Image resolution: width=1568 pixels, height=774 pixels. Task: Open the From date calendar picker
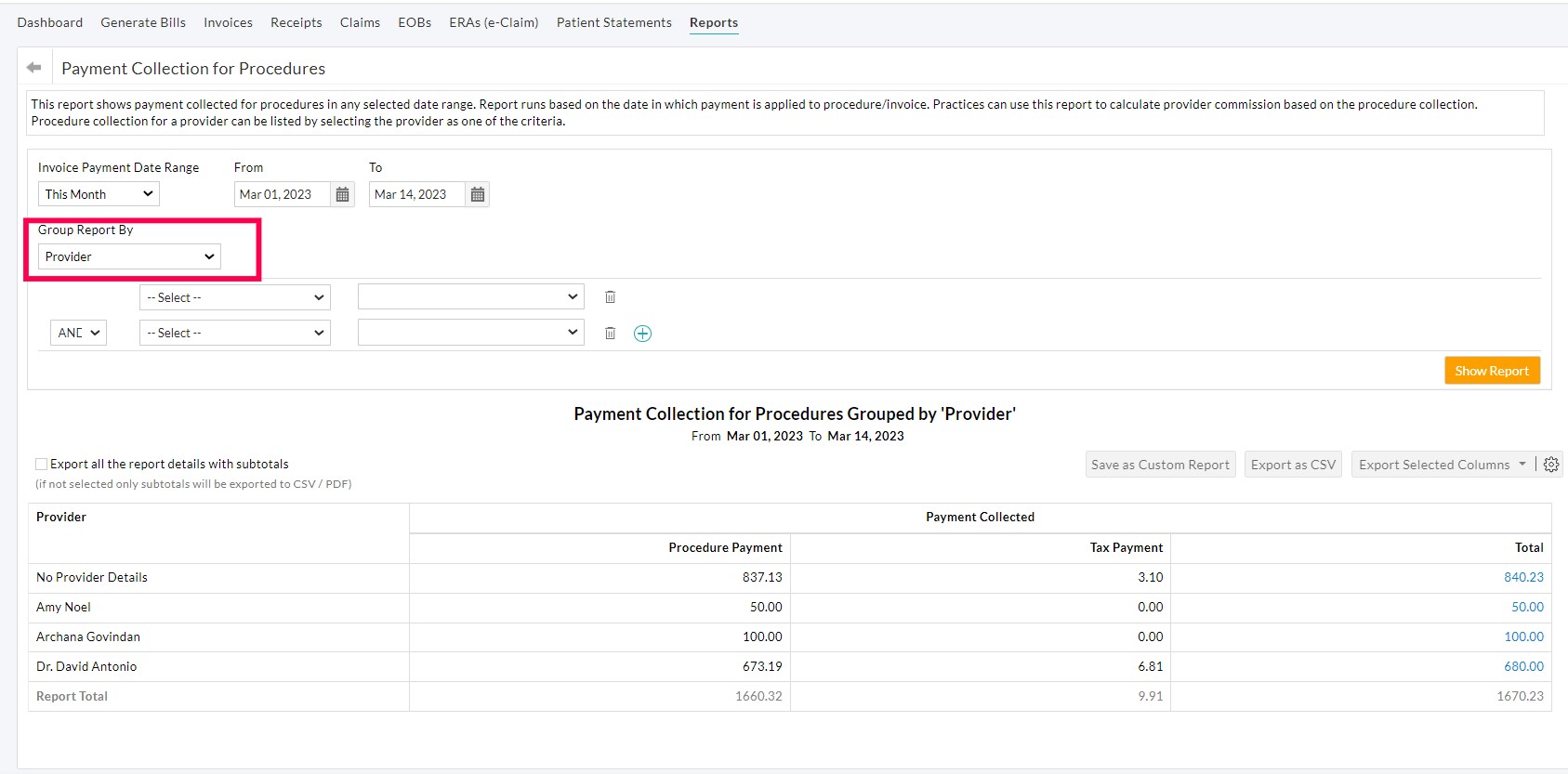pyautogui.click(x=342, y=194)
